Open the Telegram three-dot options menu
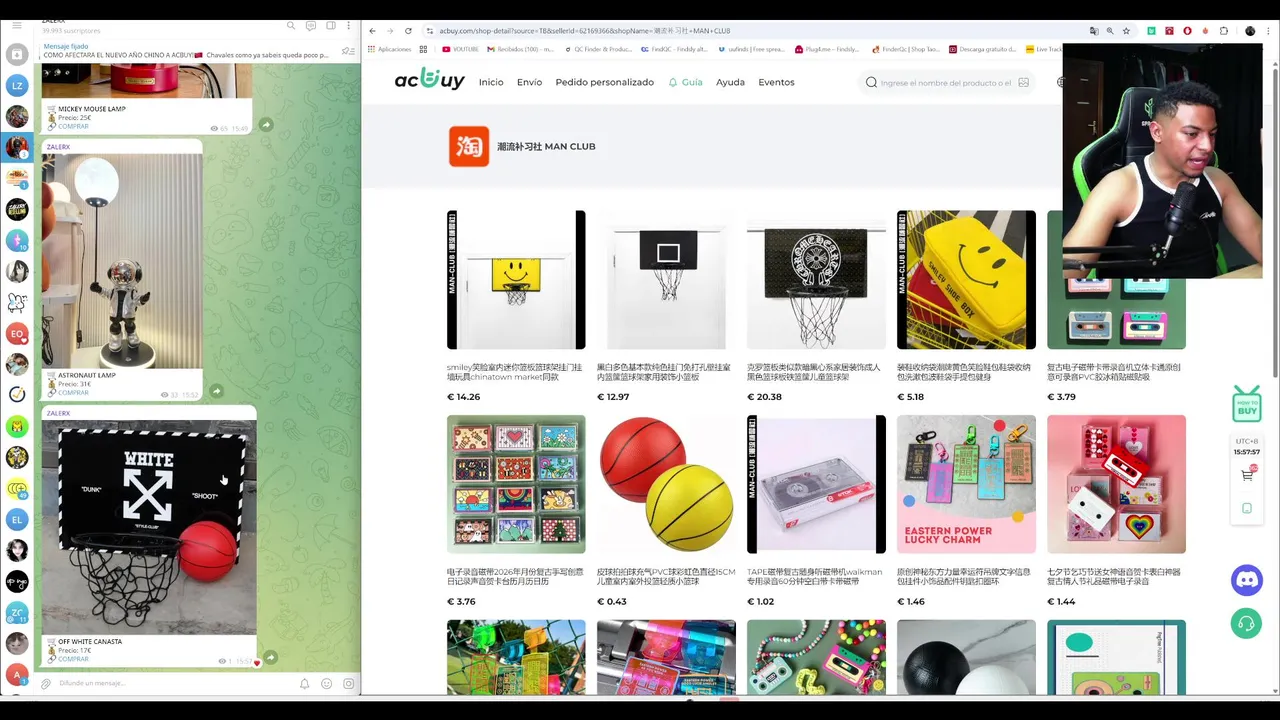1280x720 pixels. [349, 26]
